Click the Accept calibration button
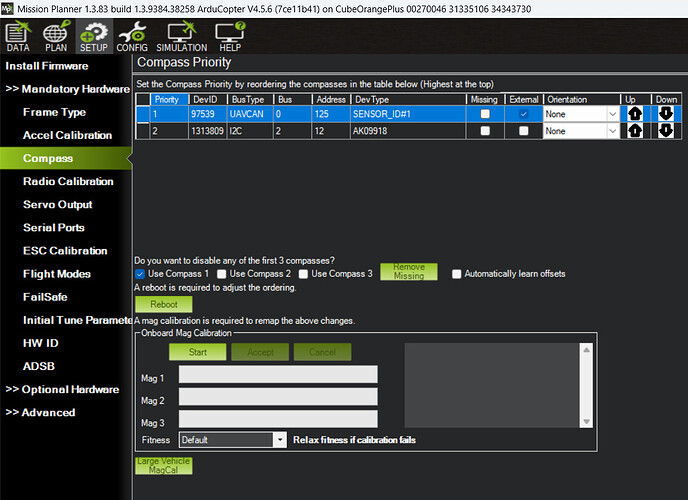This screenshot has height=500, width=688. click(x=260, y=352)
